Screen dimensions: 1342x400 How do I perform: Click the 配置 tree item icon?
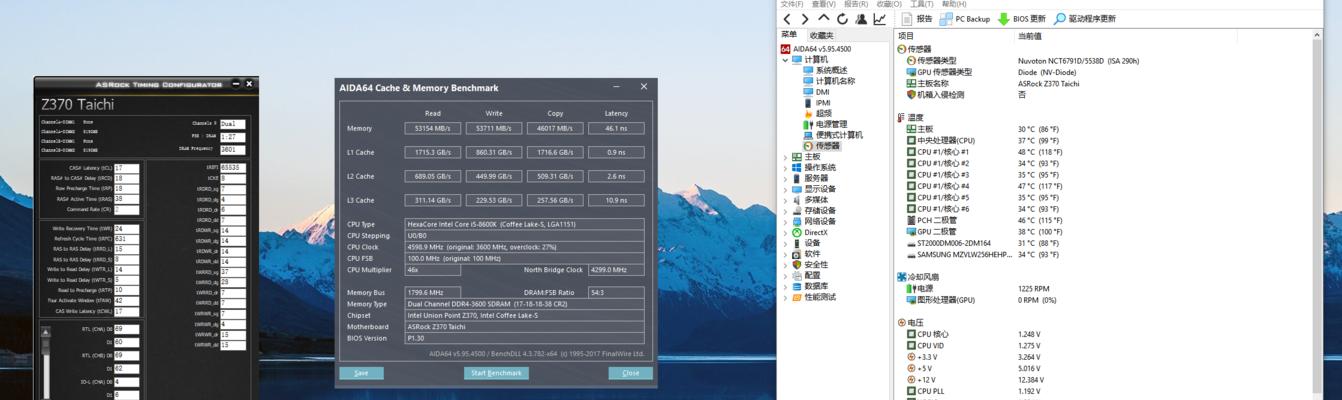pyautogui.click(x=797, y=275)
